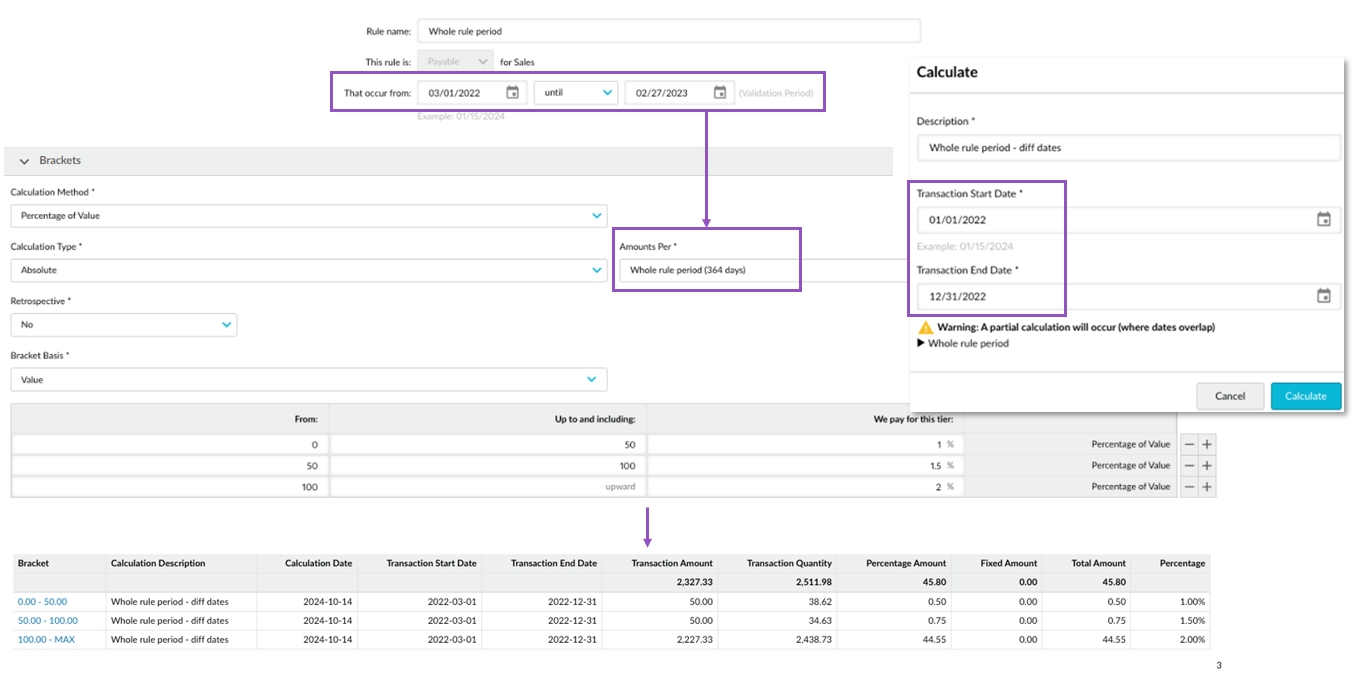Collapse the Brackets section
1352x676 pixels.
point(25,161)
